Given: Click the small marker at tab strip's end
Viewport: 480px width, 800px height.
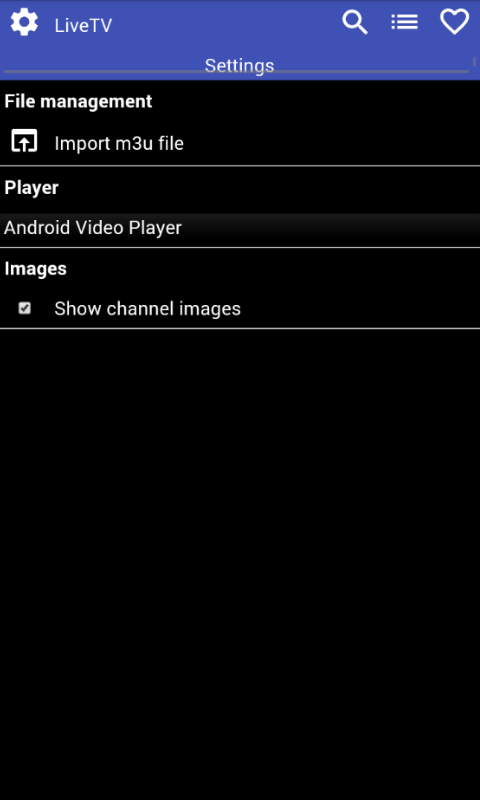Looking at the screenshot, I should 474,62.
